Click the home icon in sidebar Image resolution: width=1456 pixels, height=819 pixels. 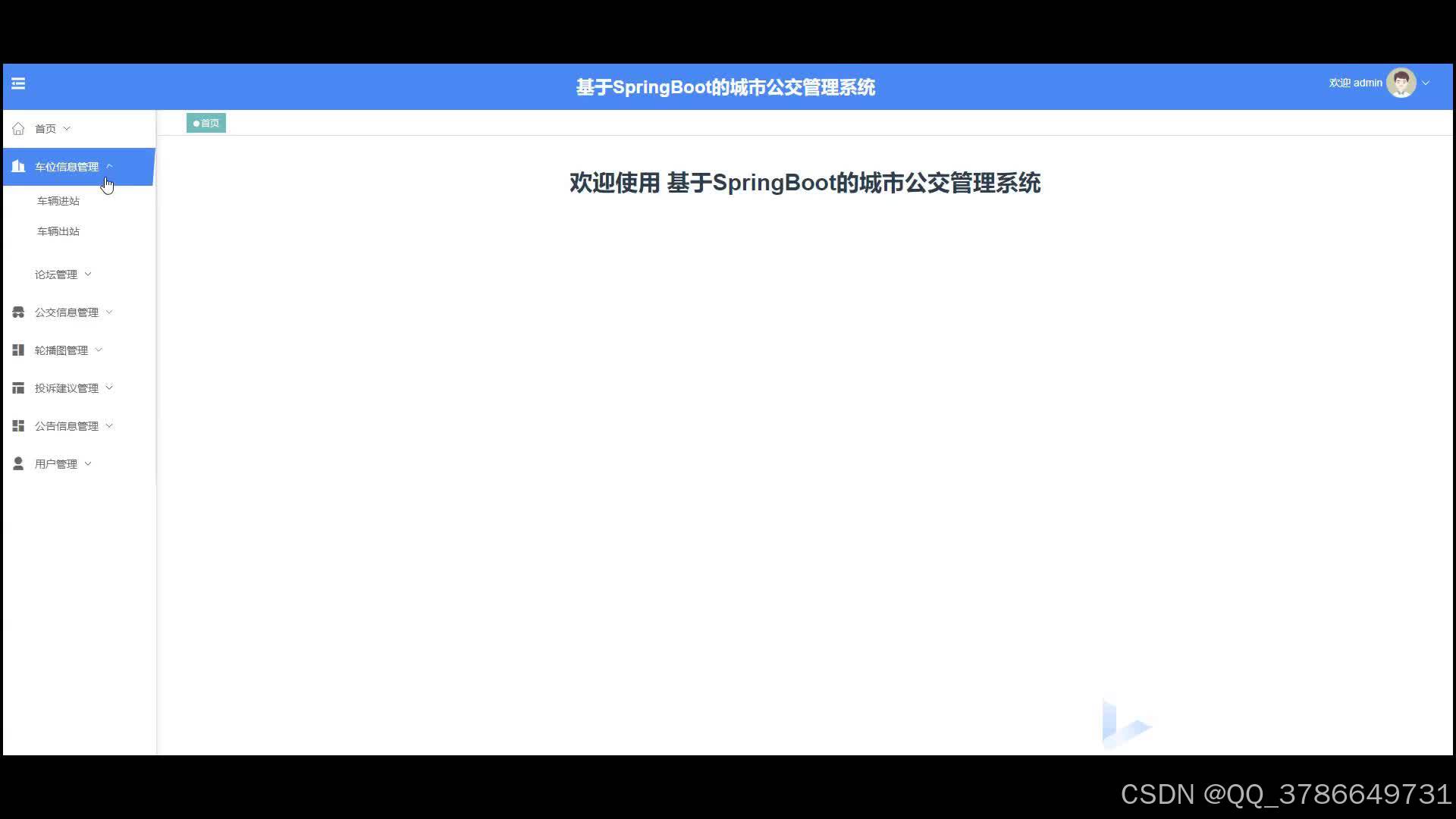point(18,129)
